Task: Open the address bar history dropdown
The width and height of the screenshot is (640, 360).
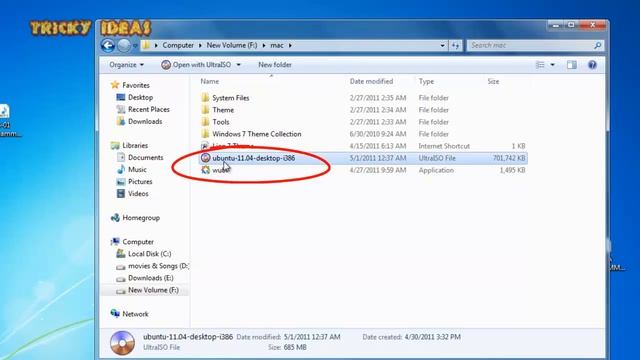Action: pyautogui.click(x=442, y=46)
